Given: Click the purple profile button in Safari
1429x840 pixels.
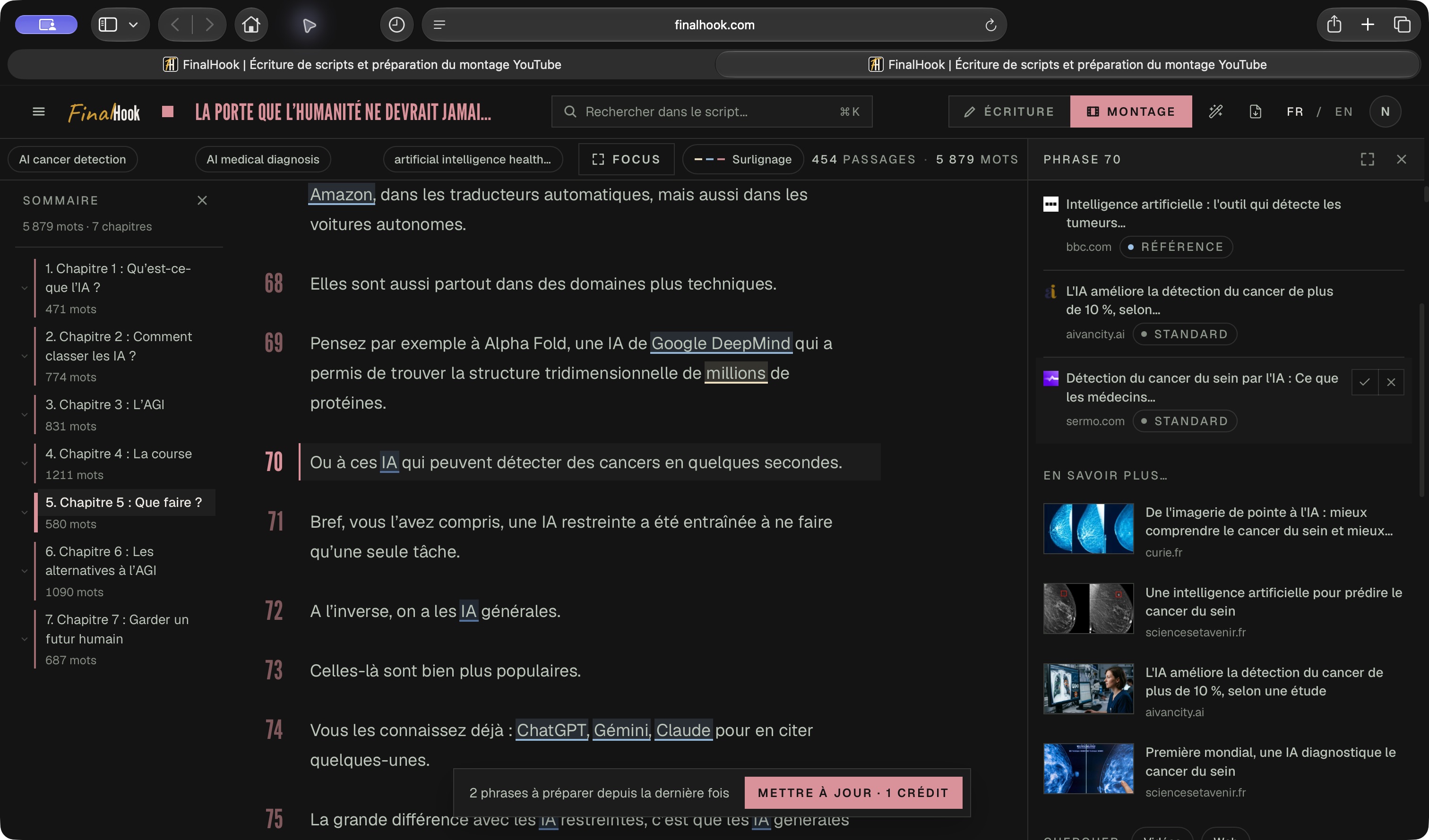Looking at the screenshot, I should pyautogui.click(x=46, y=25).
